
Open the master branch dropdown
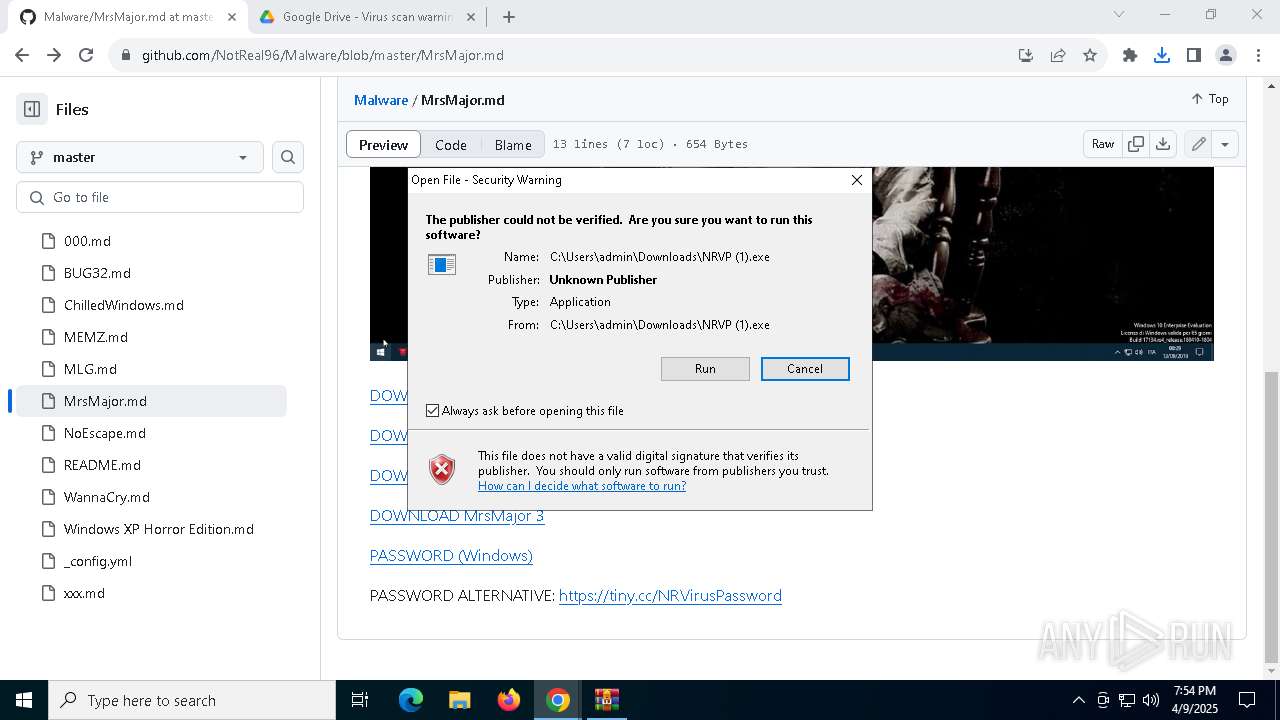click(140, 157)
